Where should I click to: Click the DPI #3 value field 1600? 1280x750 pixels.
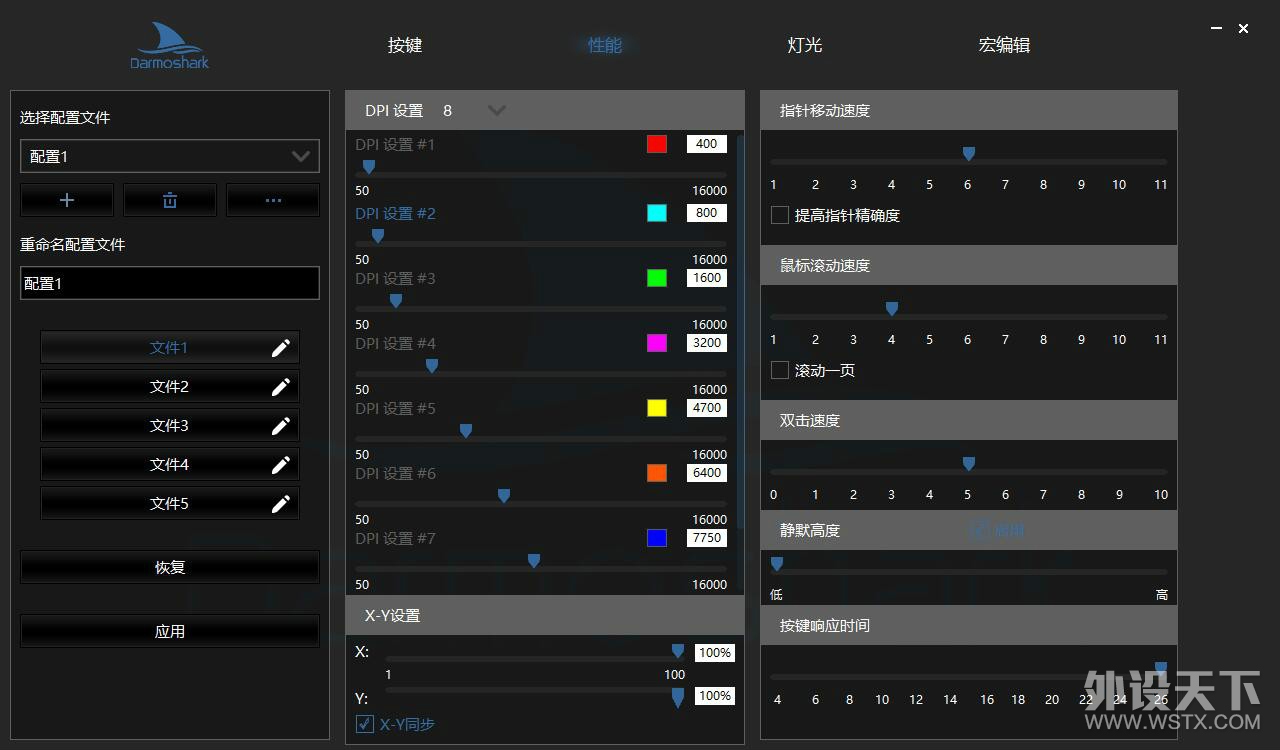[x=706, y=278]
